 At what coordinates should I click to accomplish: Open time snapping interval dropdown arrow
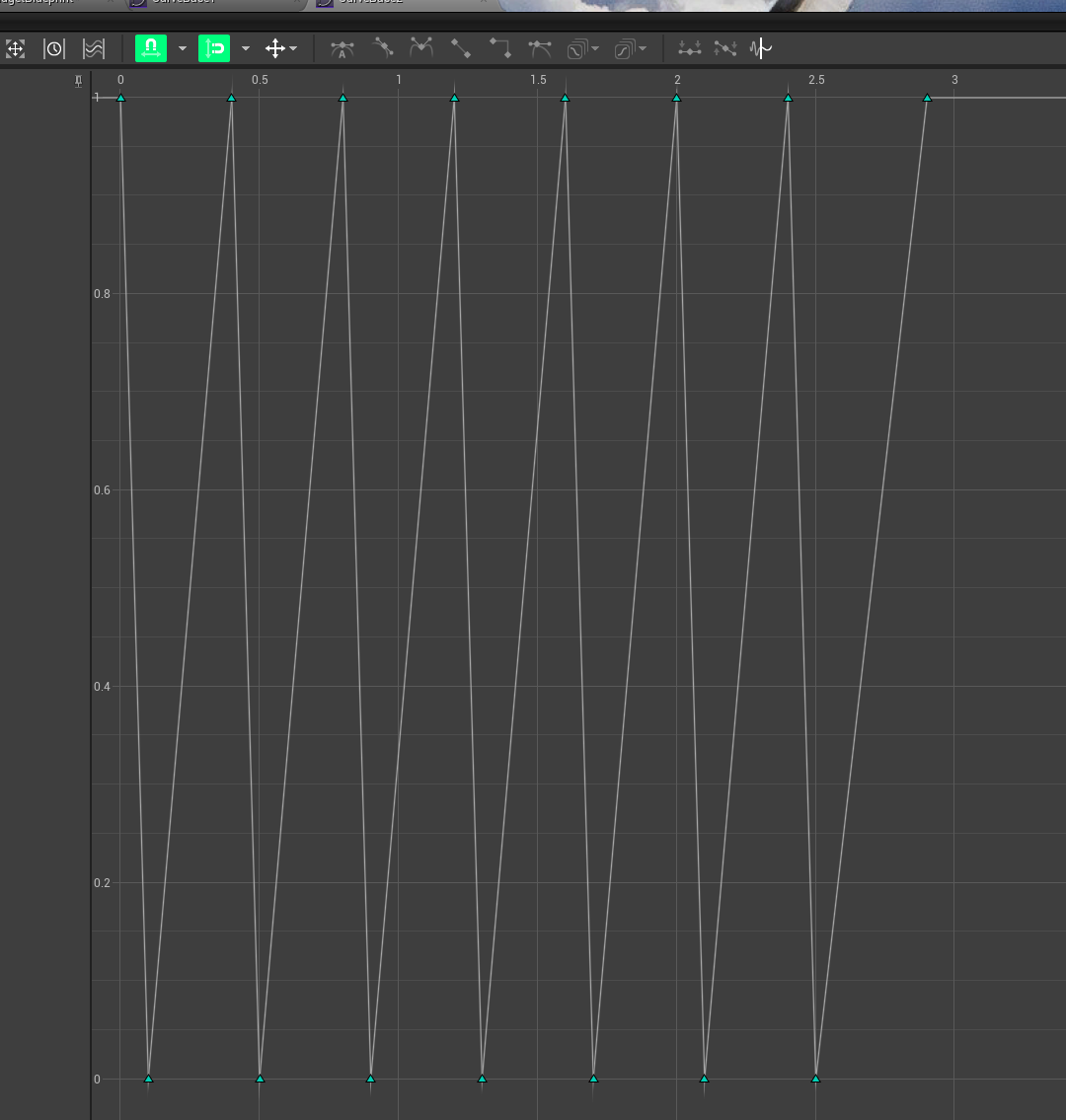point(183,48)
